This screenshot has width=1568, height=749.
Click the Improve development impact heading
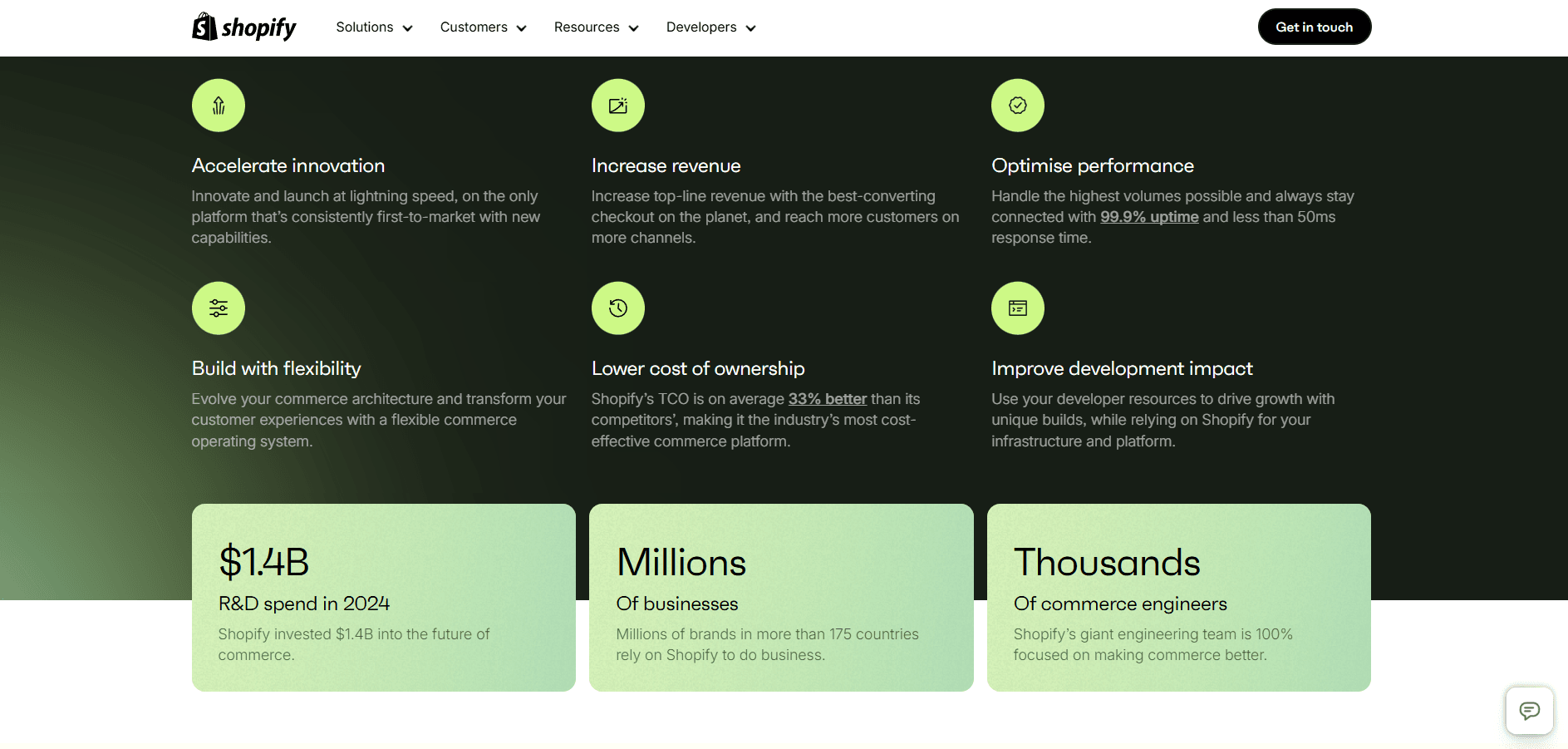click(x=1122, y=368)
